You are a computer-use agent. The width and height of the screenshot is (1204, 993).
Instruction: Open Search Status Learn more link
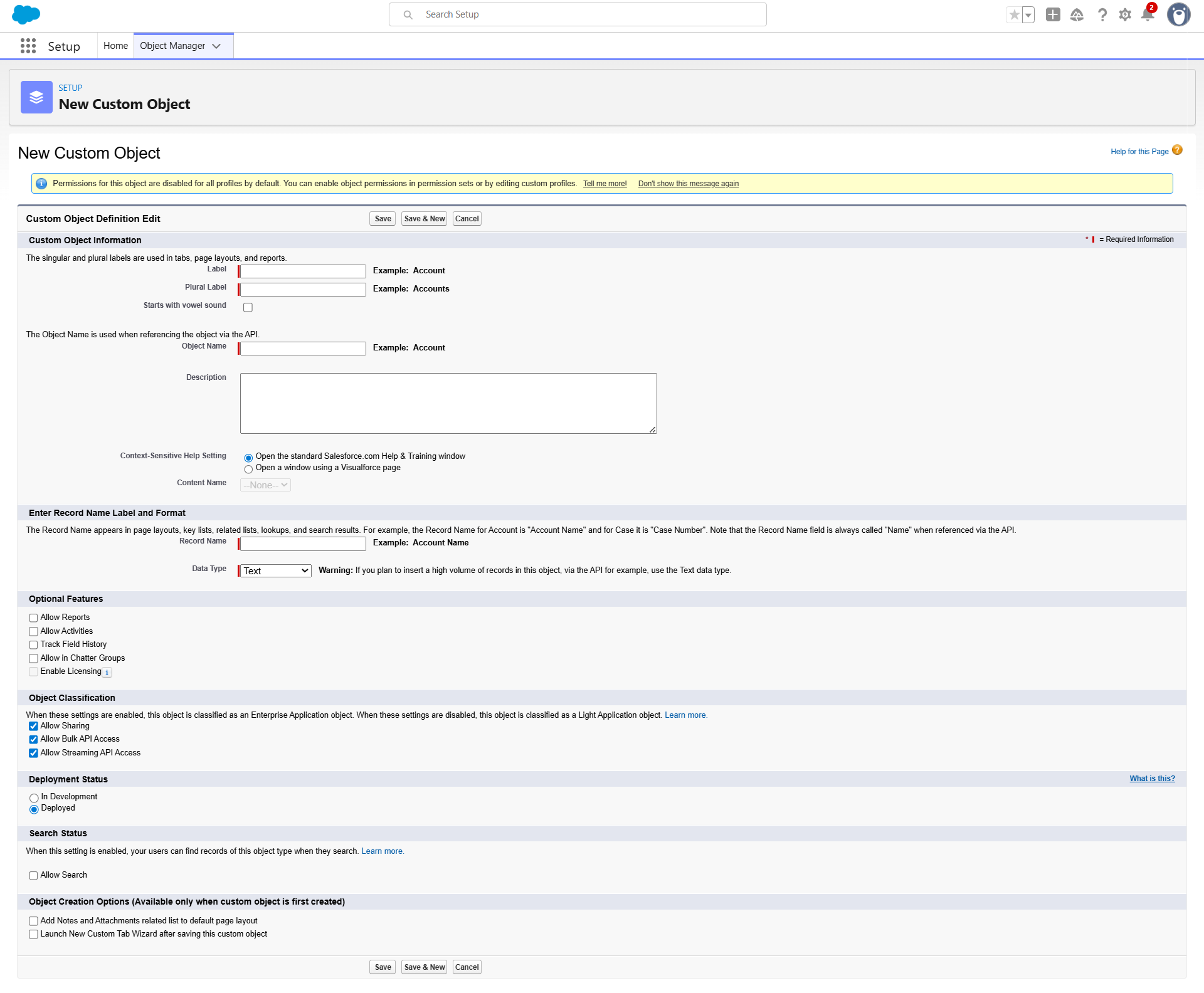click(382, 851)
